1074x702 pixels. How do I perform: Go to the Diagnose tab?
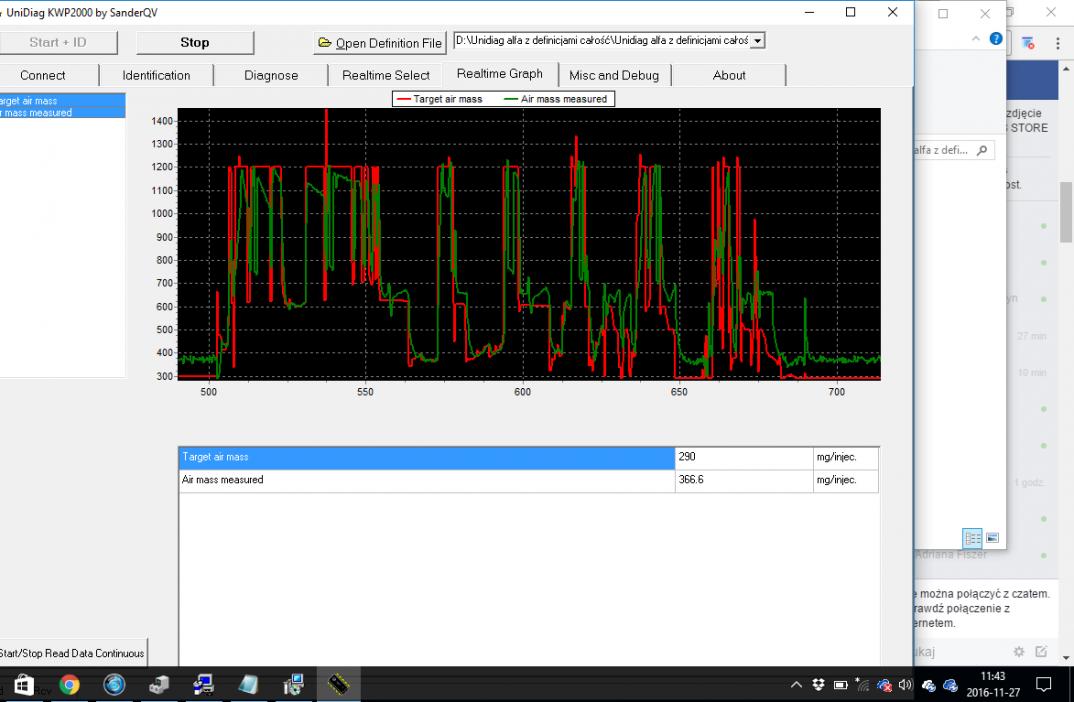click(270, 75)
